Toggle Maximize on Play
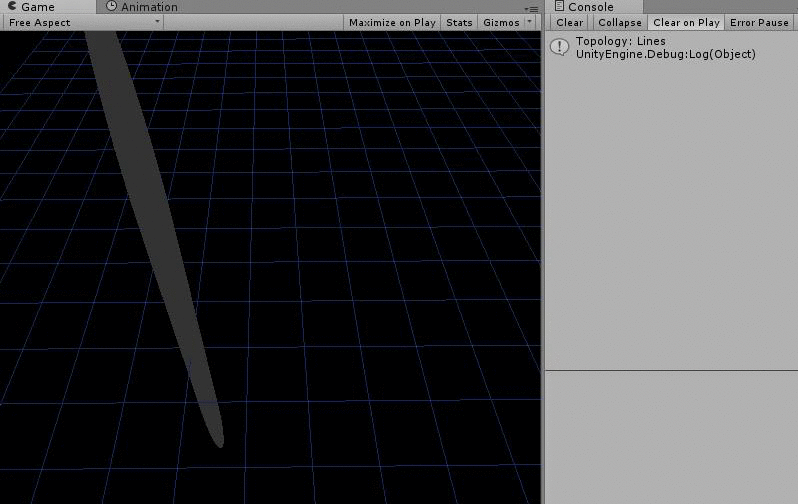Viewport: 798px width, 504px height. pyautogui.click(x=392, y=22)
